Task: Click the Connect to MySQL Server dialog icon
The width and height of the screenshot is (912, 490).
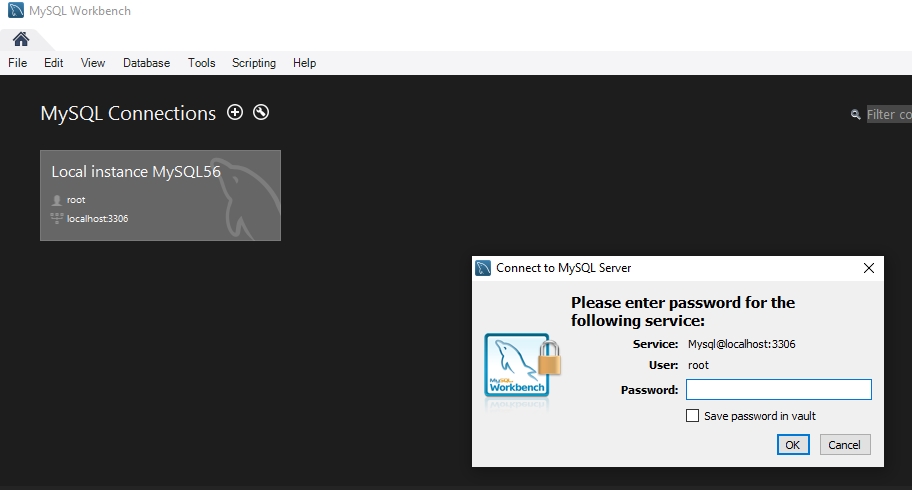Action: tap(483, 268)
